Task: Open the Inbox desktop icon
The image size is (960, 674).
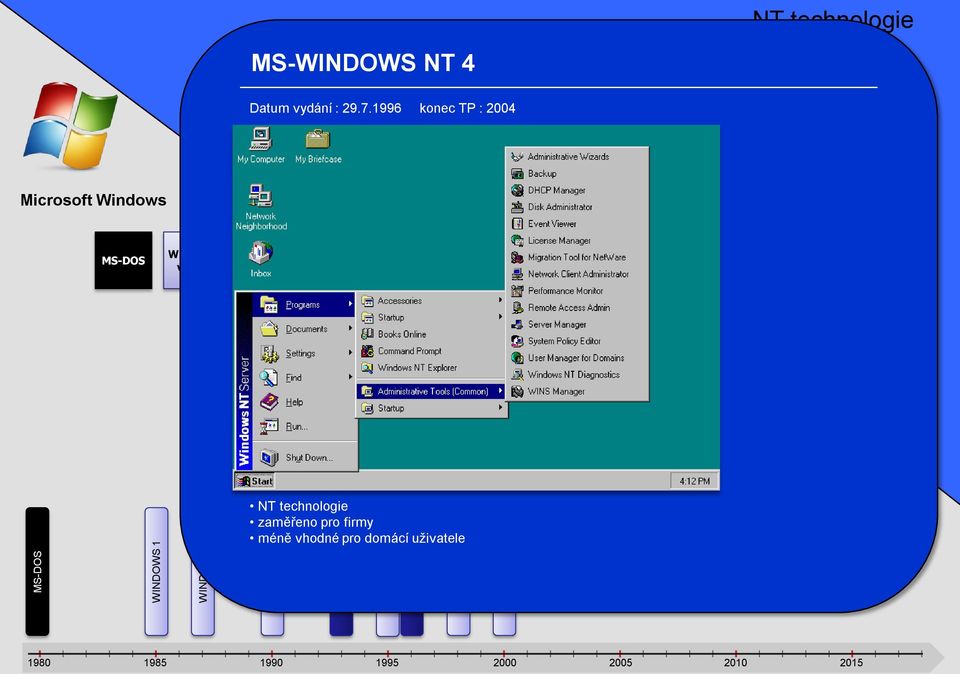Action: pos(260,259)
